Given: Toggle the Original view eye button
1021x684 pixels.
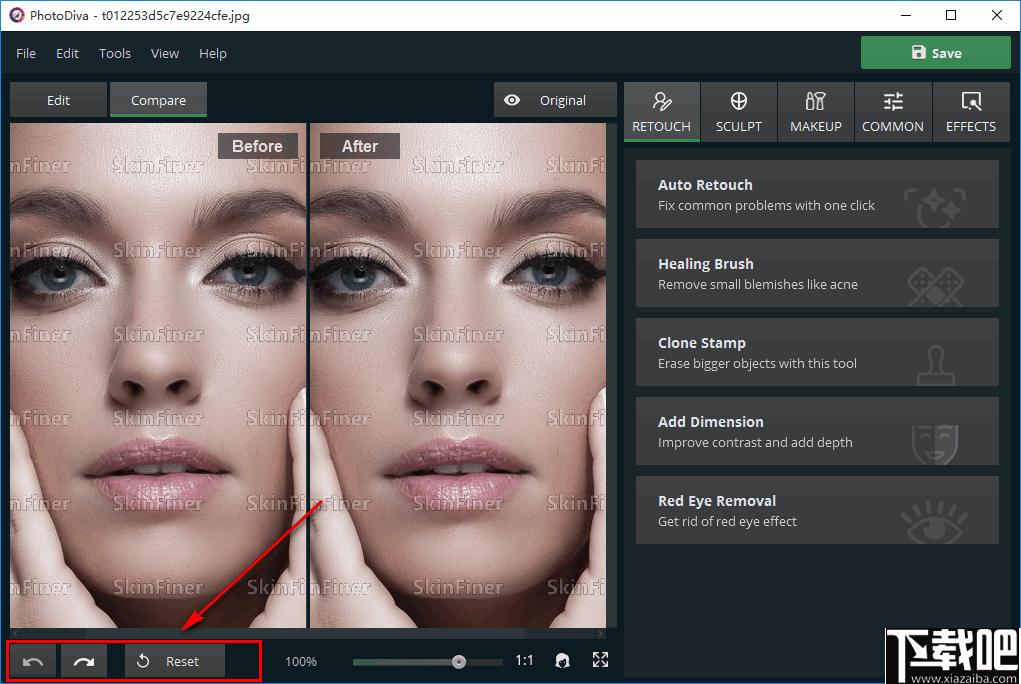Looking at the screenshot, I should (x=555, y=100).
